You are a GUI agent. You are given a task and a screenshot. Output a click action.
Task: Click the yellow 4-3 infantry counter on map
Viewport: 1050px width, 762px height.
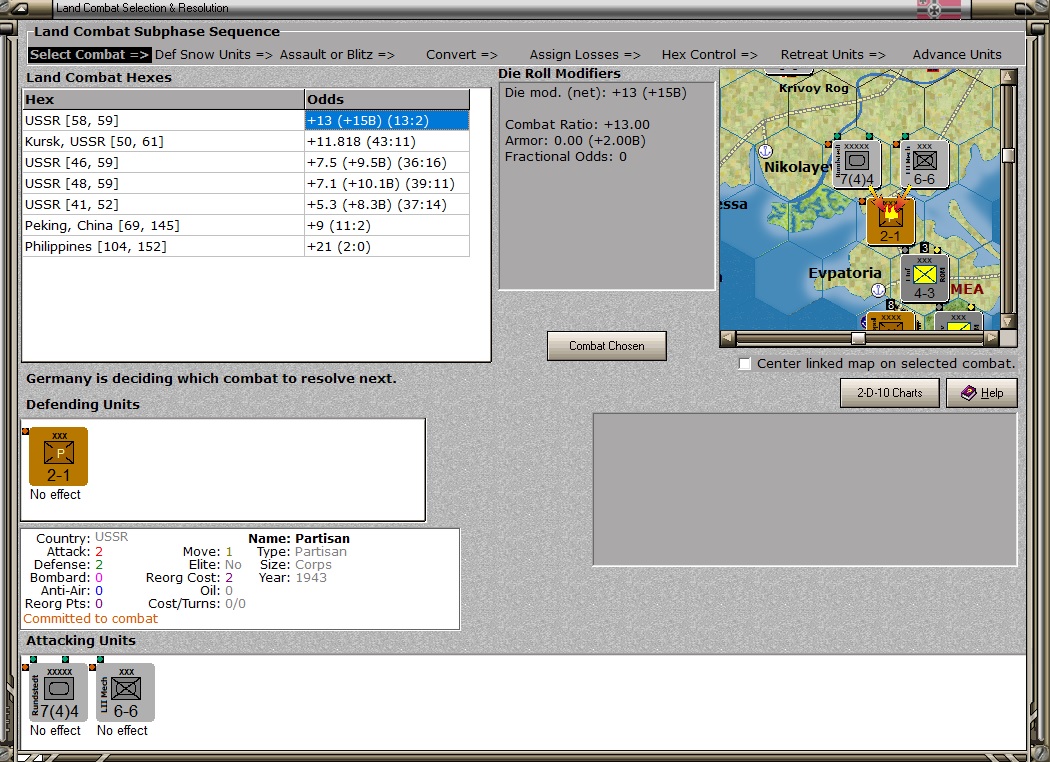pyautogui.click(x=925, y=278)
